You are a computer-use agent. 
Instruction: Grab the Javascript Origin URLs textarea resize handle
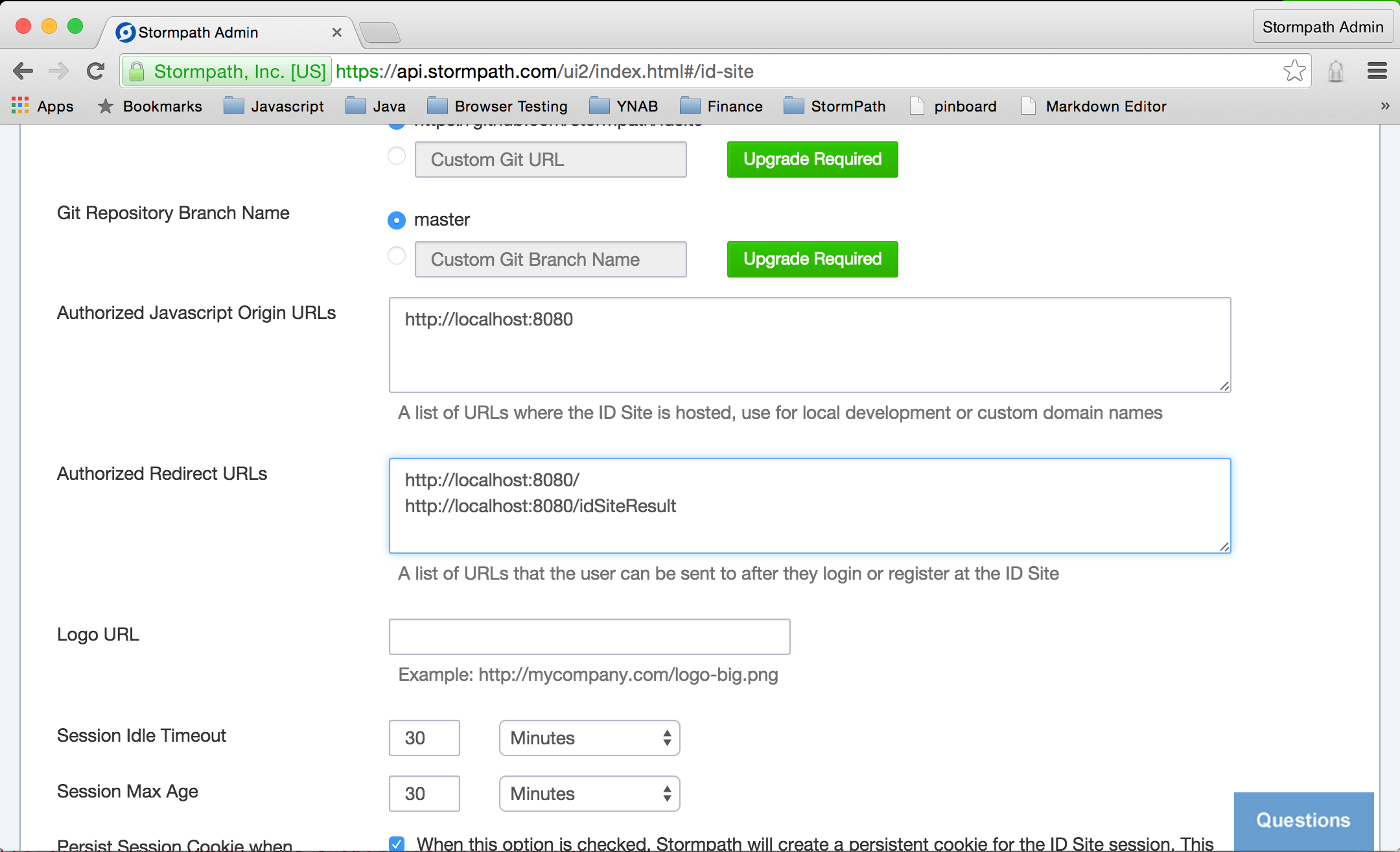[x=1224, y=386]
